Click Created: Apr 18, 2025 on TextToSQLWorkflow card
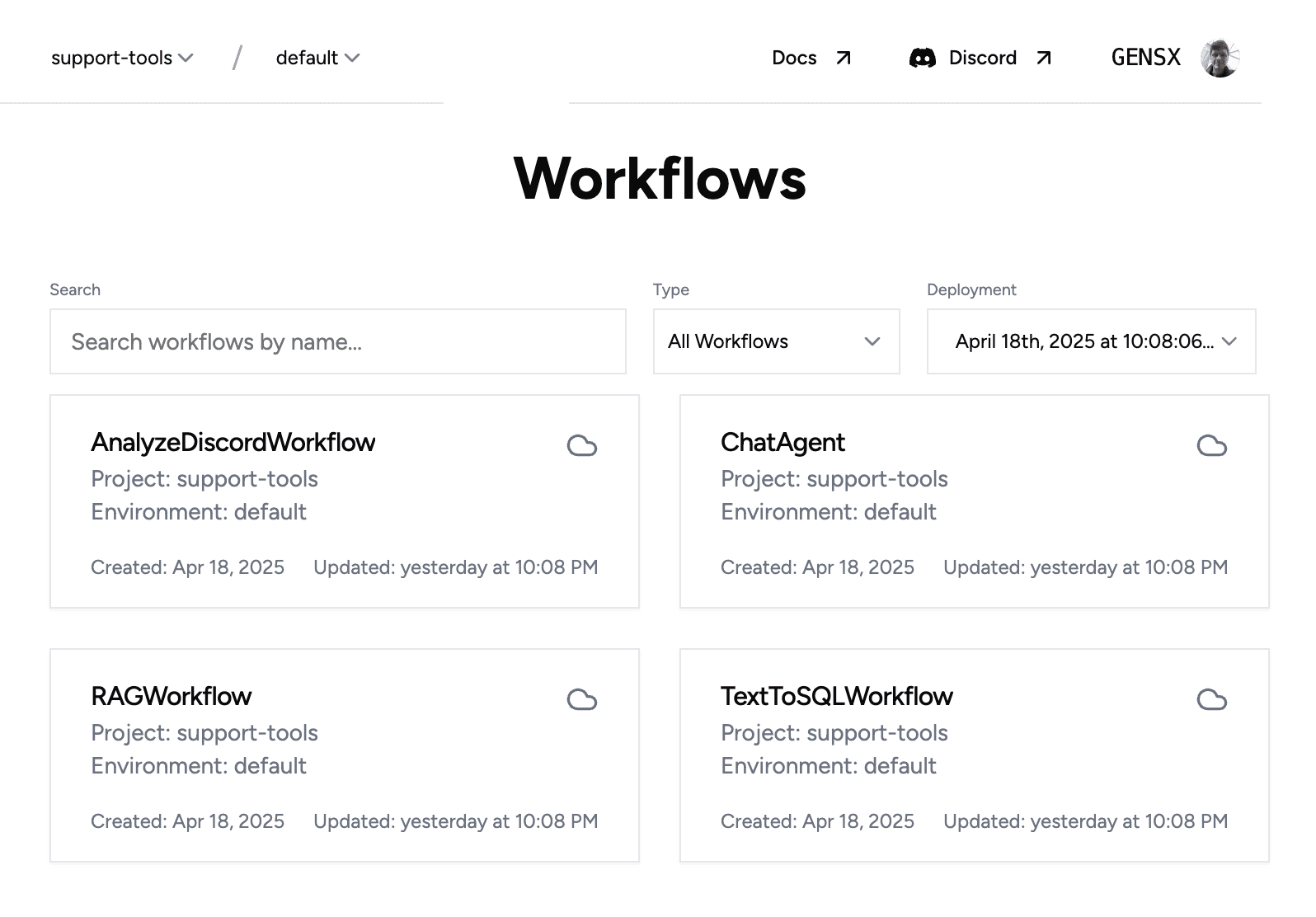The width and height of the screenshot is (1316, 917). coord(817,821)
